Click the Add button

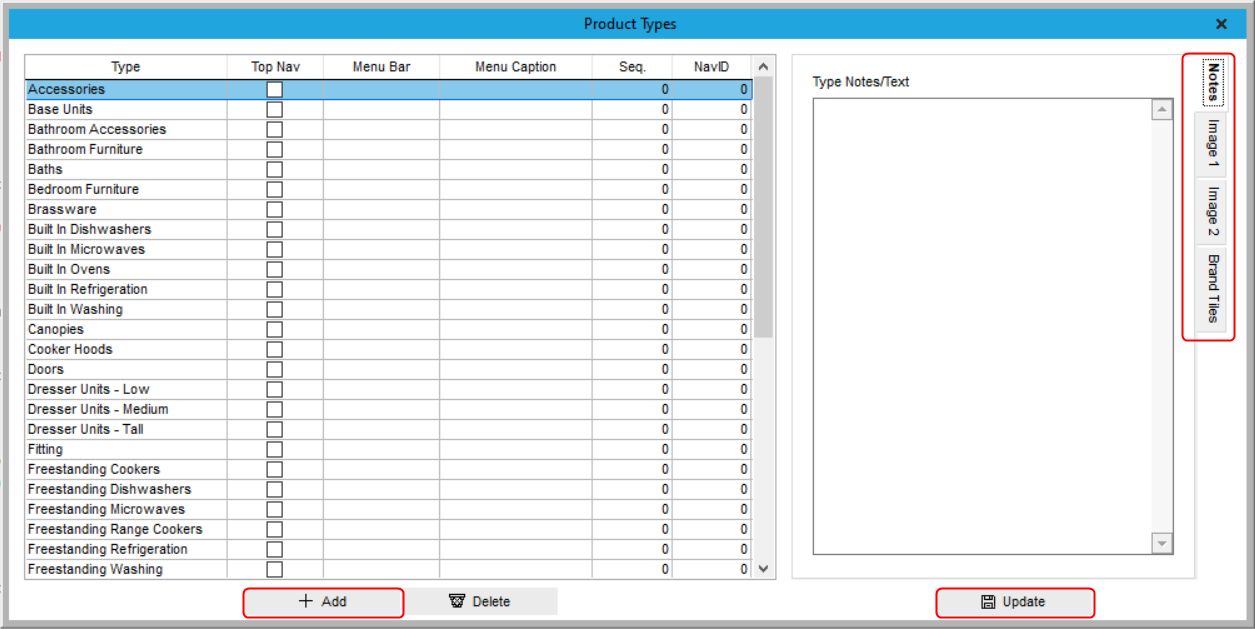tap(323, 602)
